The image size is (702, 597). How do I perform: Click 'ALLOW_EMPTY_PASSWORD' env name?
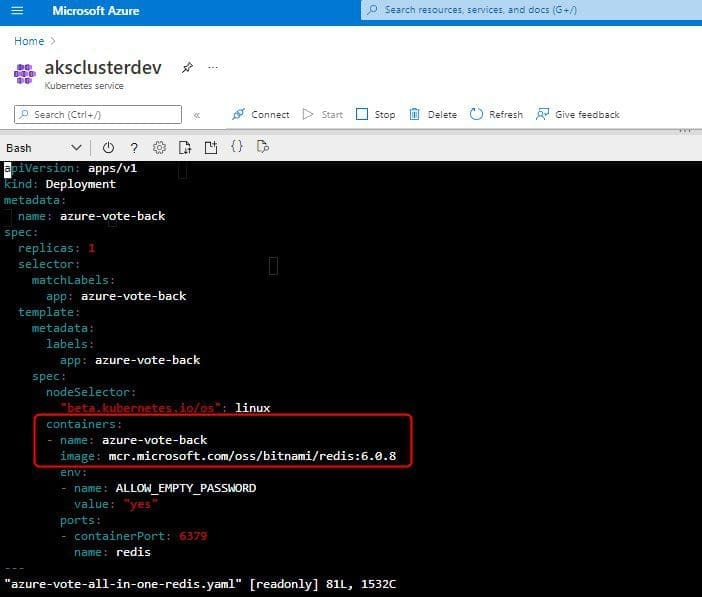(186, 488)
